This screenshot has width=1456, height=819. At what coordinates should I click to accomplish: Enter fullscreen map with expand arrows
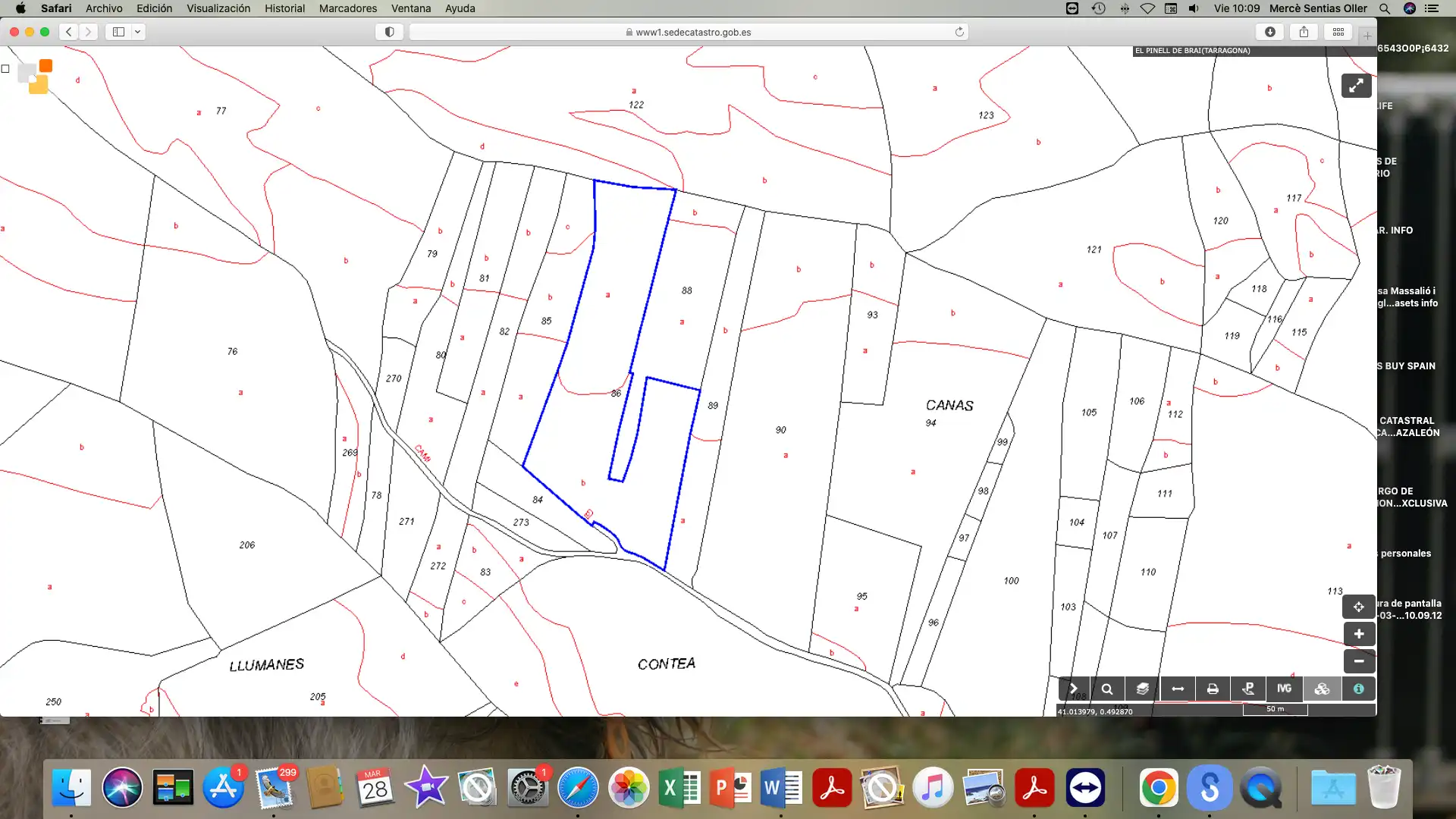pyautogui.click(x=1357, y=86)
